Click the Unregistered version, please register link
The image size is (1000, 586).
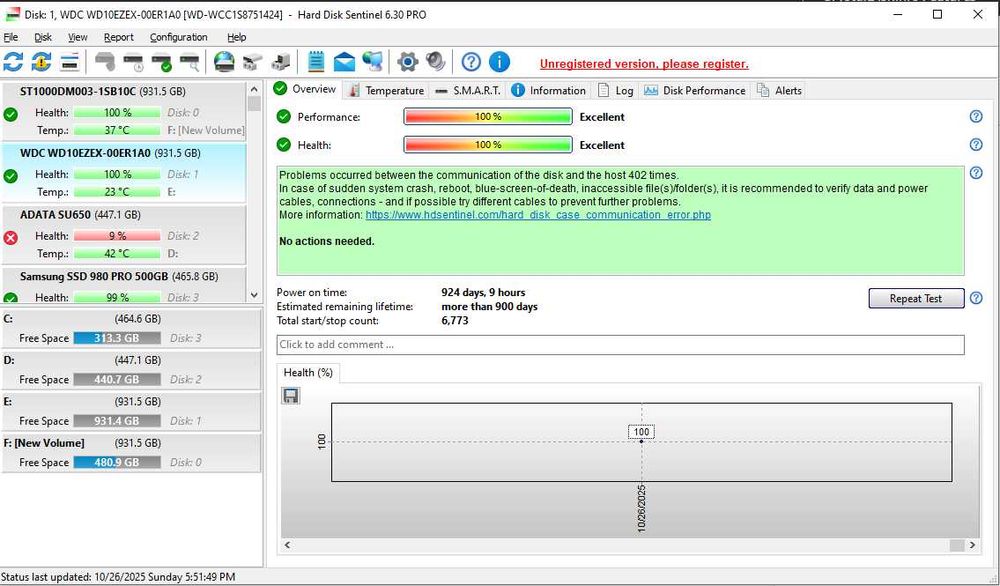644,64
